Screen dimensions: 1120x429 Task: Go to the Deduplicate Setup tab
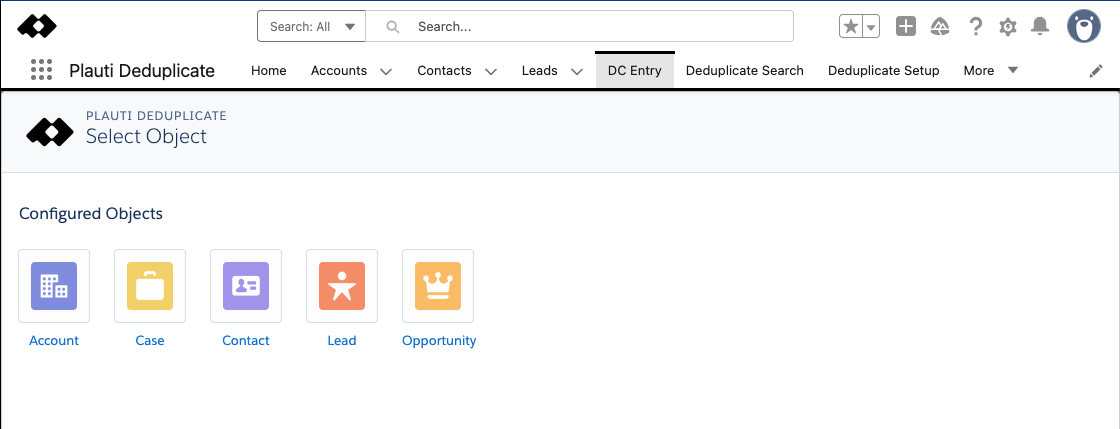point(884,71)
